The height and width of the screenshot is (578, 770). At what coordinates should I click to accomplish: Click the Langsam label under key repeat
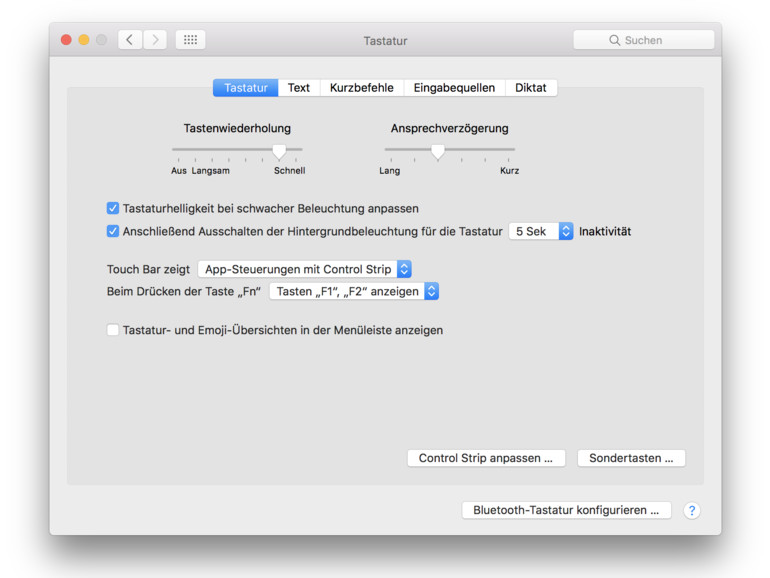[211, 171]
